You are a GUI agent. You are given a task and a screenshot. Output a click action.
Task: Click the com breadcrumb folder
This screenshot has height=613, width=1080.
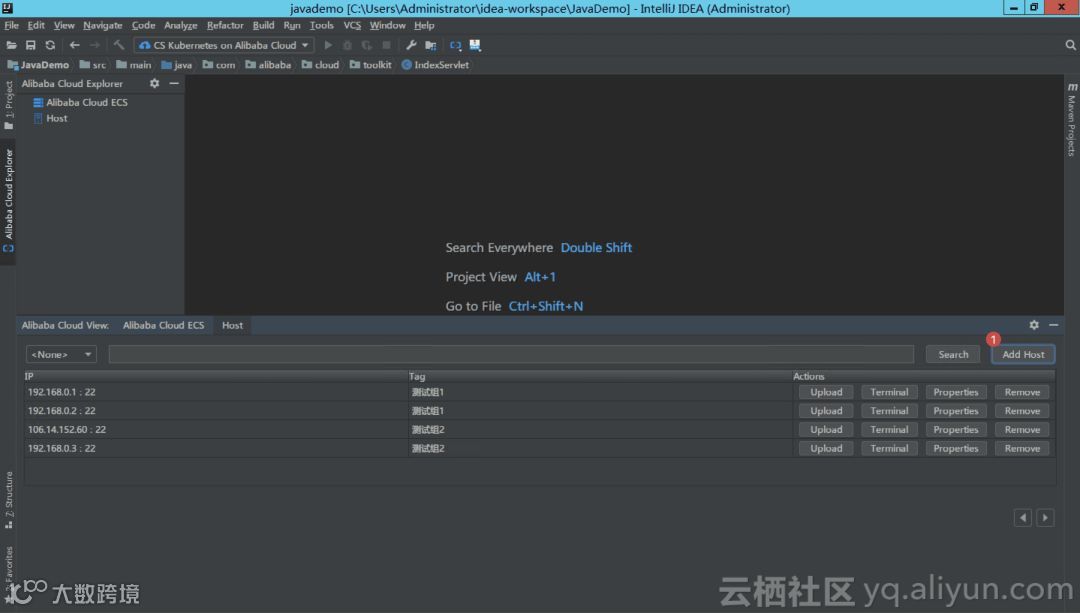point(219,65)
